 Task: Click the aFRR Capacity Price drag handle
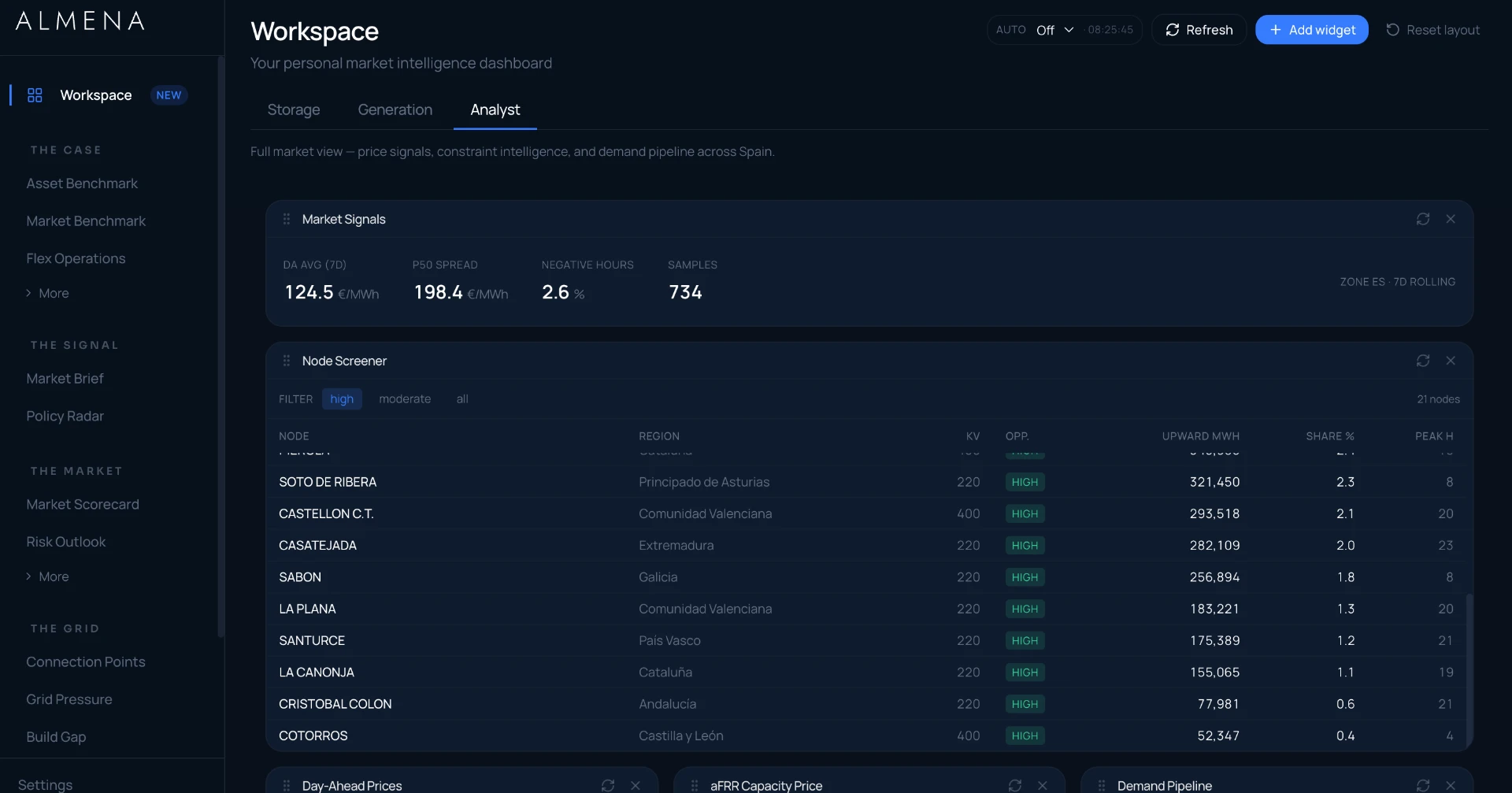click(x=695, y=786)
